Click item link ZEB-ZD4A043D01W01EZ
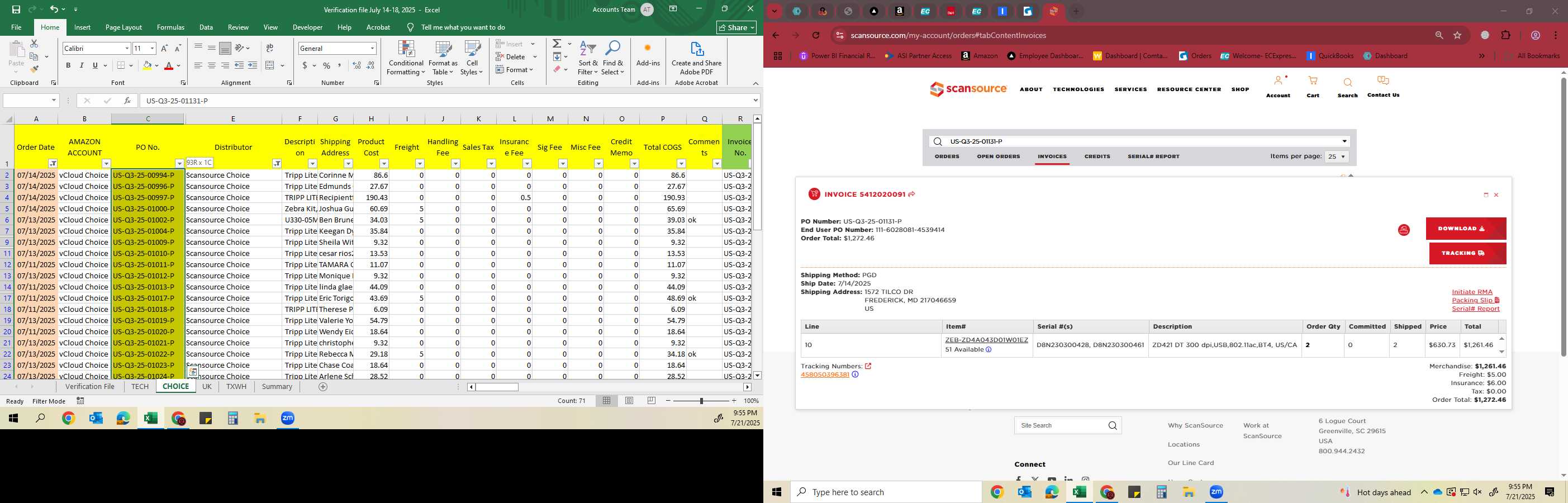The width and height of the screenshot is (1568, 503). click(986, 340)
